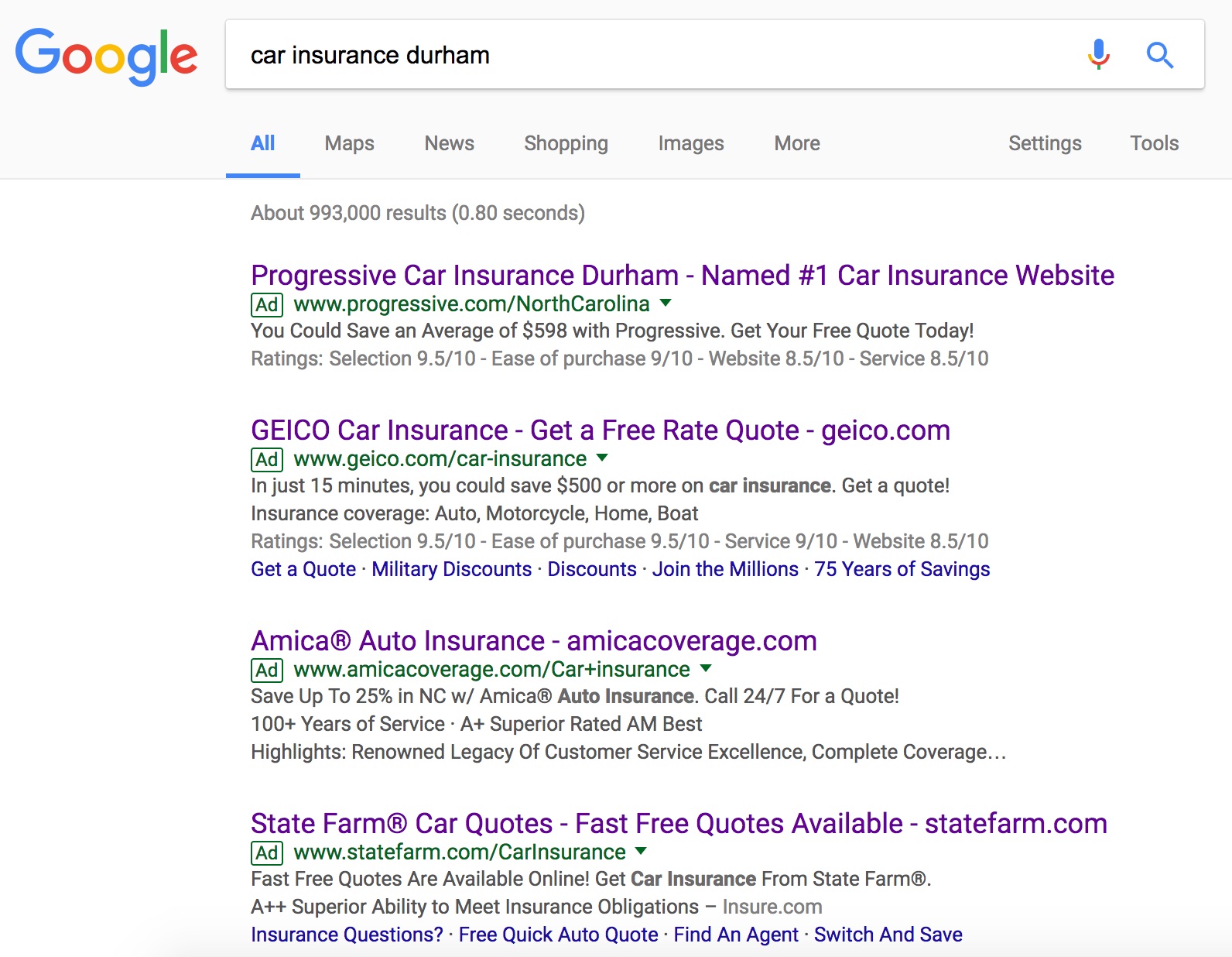Open the Amica Auto Insurance ad title
This screenshot has height=957, width=1232.
pyautogui.click(x=534, y=641)
